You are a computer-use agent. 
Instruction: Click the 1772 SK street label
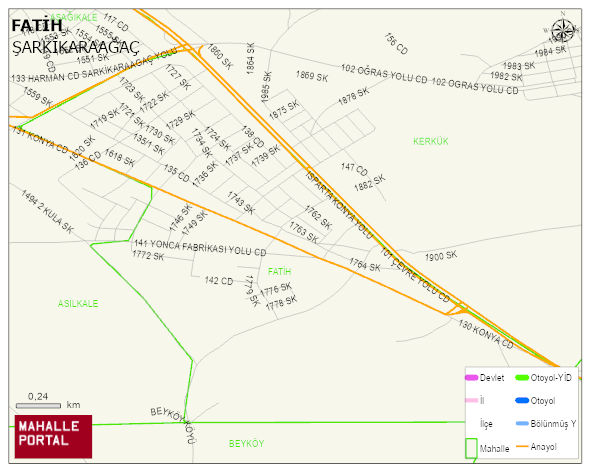(148, 256)
